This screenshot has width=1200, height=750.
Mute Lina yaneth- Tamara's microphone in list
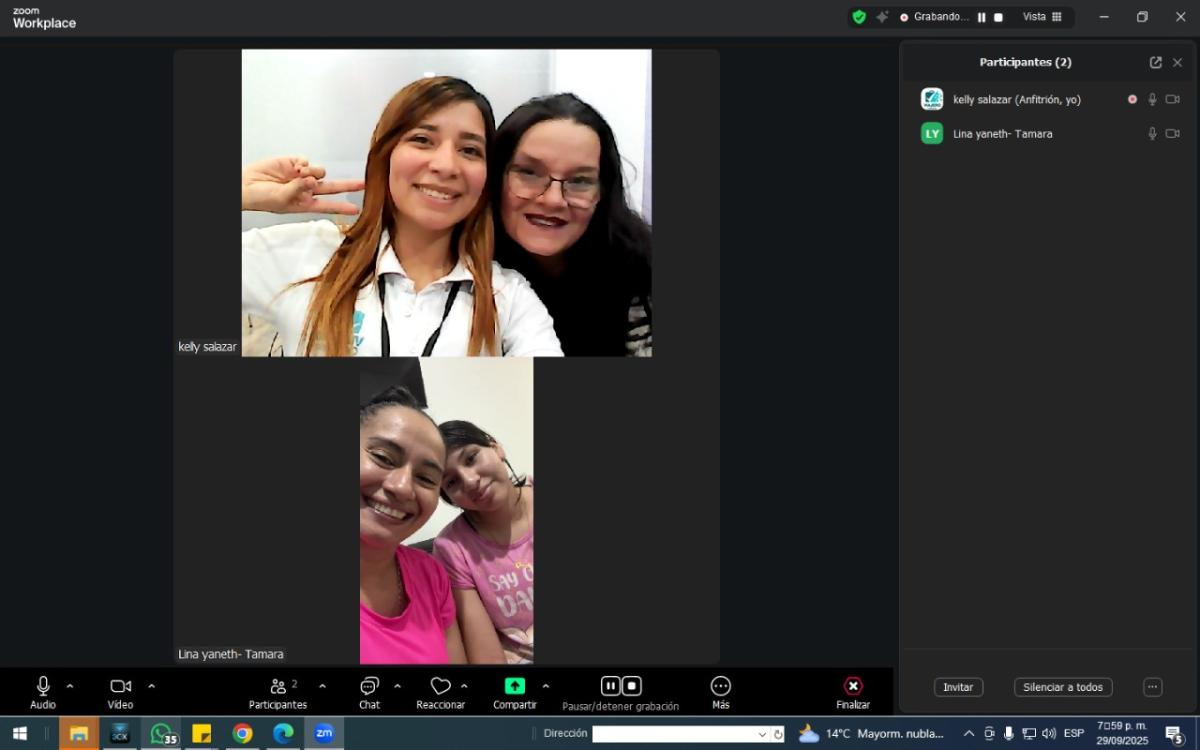1152,134
